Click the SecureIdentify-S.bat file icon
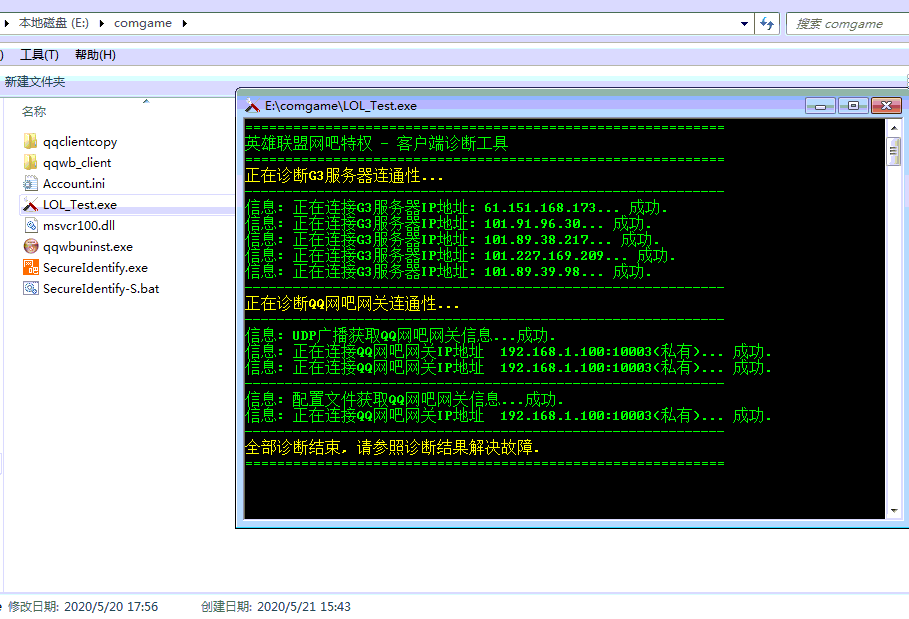Screen dimensions: 909x619 click(x=31, y=288)
